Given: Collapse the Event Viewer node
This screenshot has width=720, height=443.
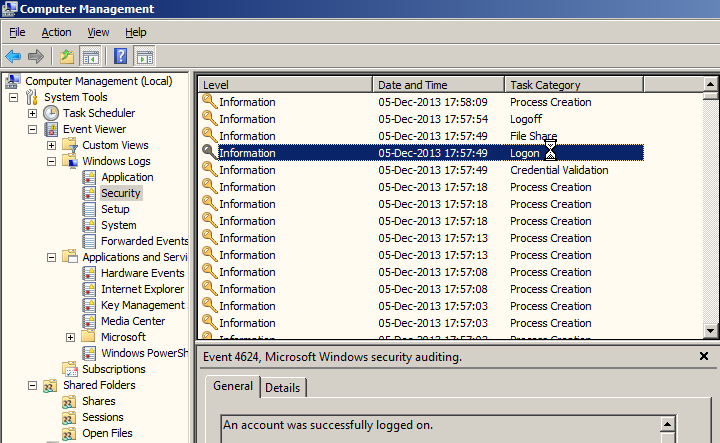Looking at the screenshot, I should [x=32, y=129].
